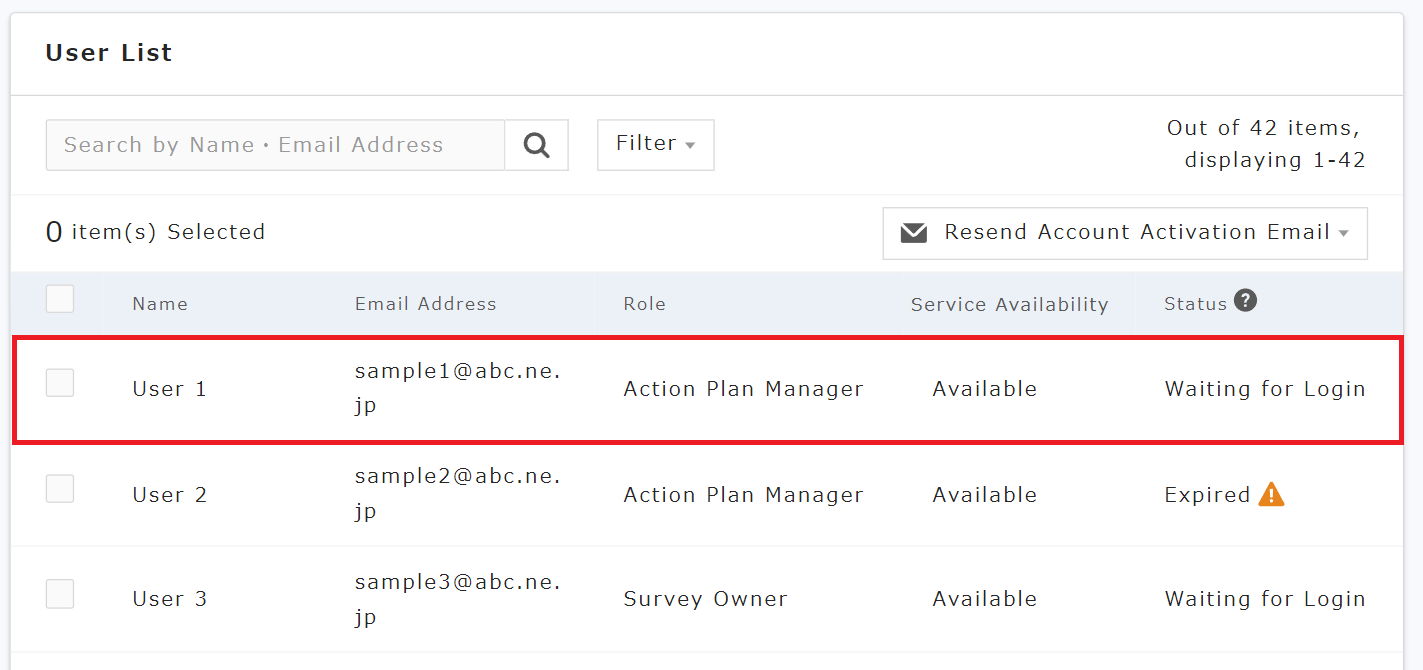Viewport: 1423px width, 670px height.
Task: Click the Status column header text
Action: (1195, 304)
